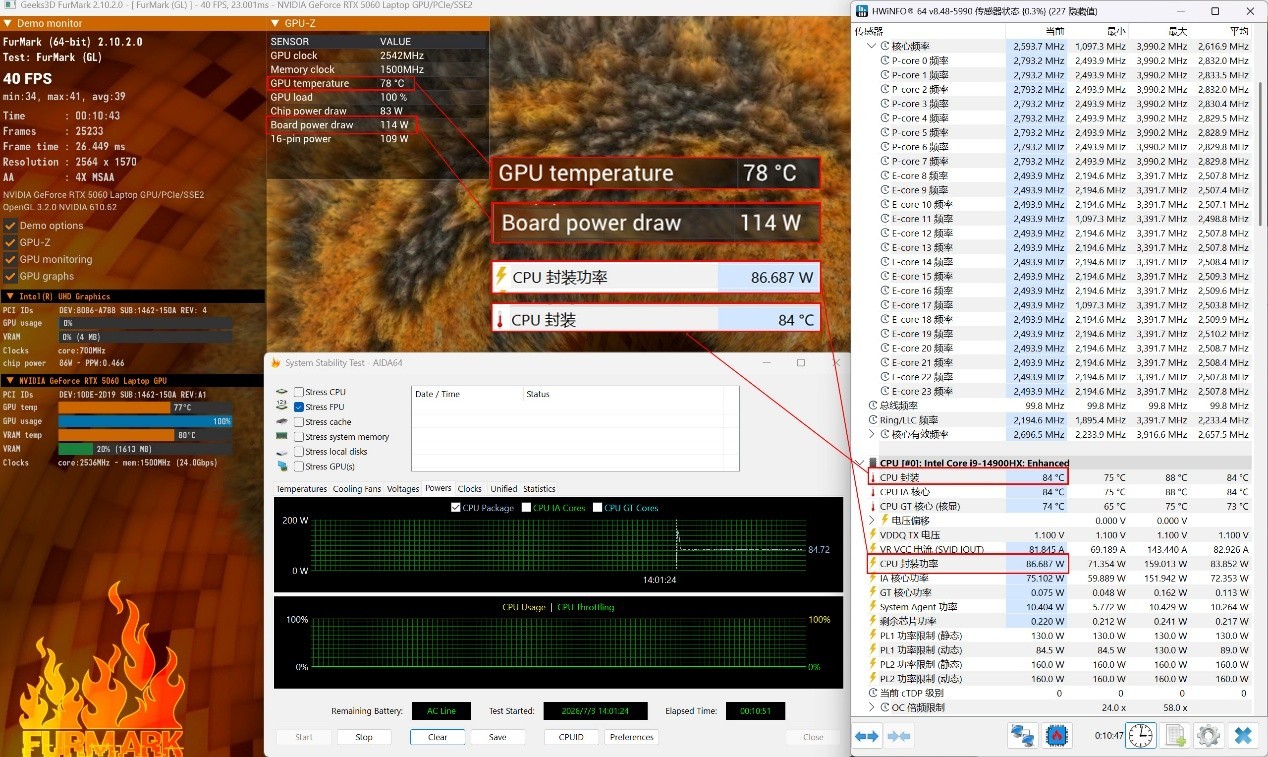Click FurMark GPU usage 100% bar
The image size is (1268, 757).
tap(145, 421)
